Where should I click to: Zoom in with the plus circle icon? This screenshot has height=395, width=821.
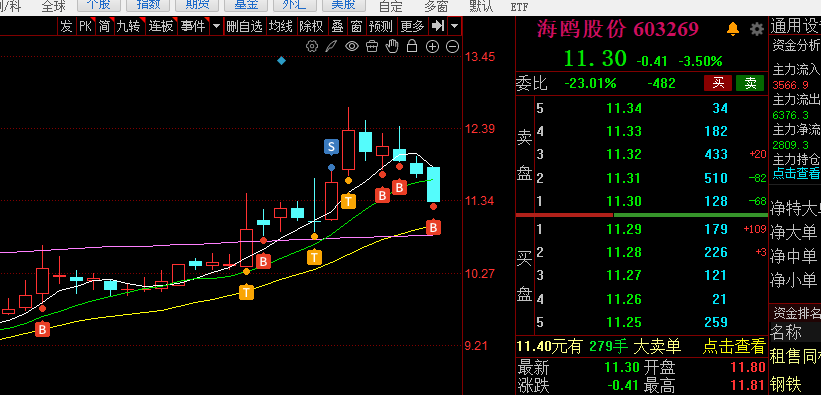point(432,47)
